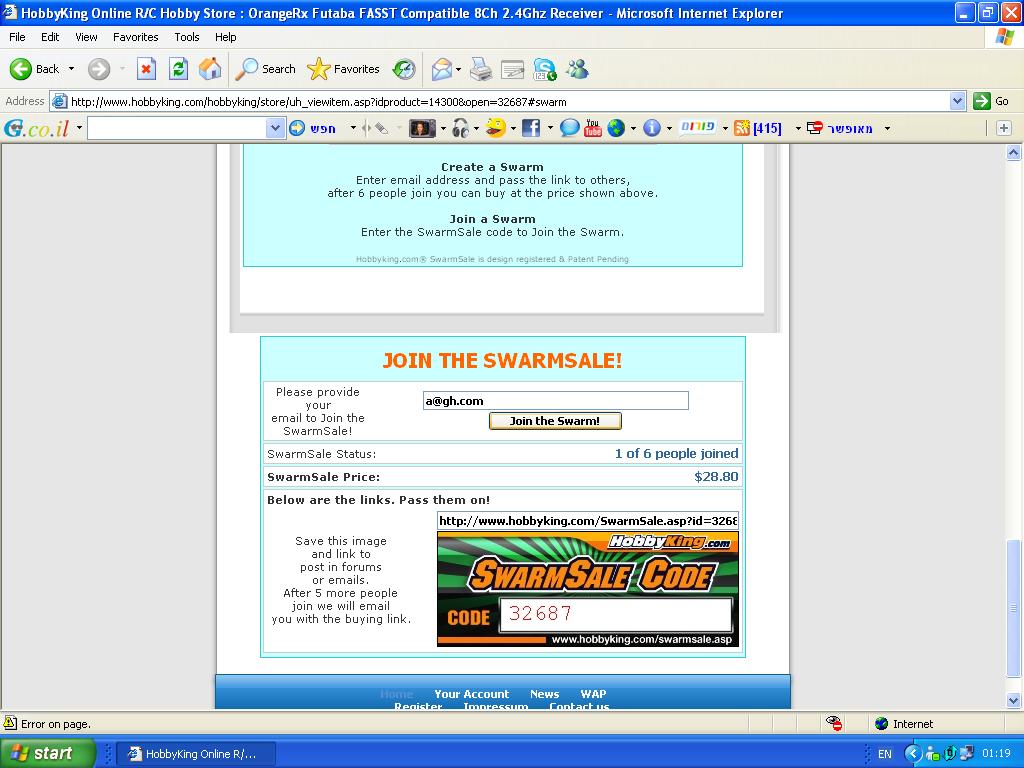Click the plus button at toolbar's right end
Screen dimensions: 1024x768
coord(1004,128)
